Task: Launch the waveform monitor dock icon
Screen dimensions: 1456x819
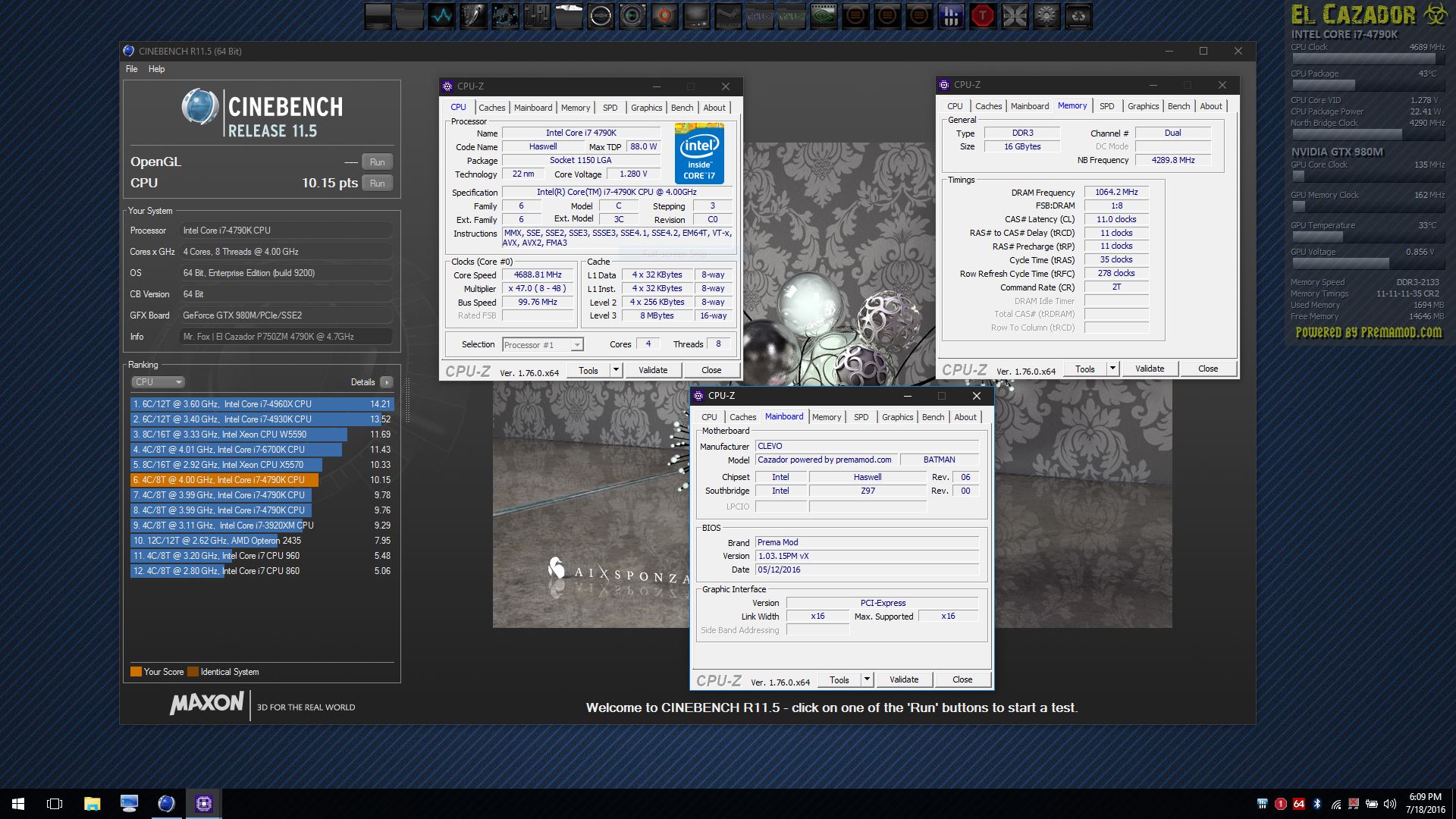Action: (441, 16)
